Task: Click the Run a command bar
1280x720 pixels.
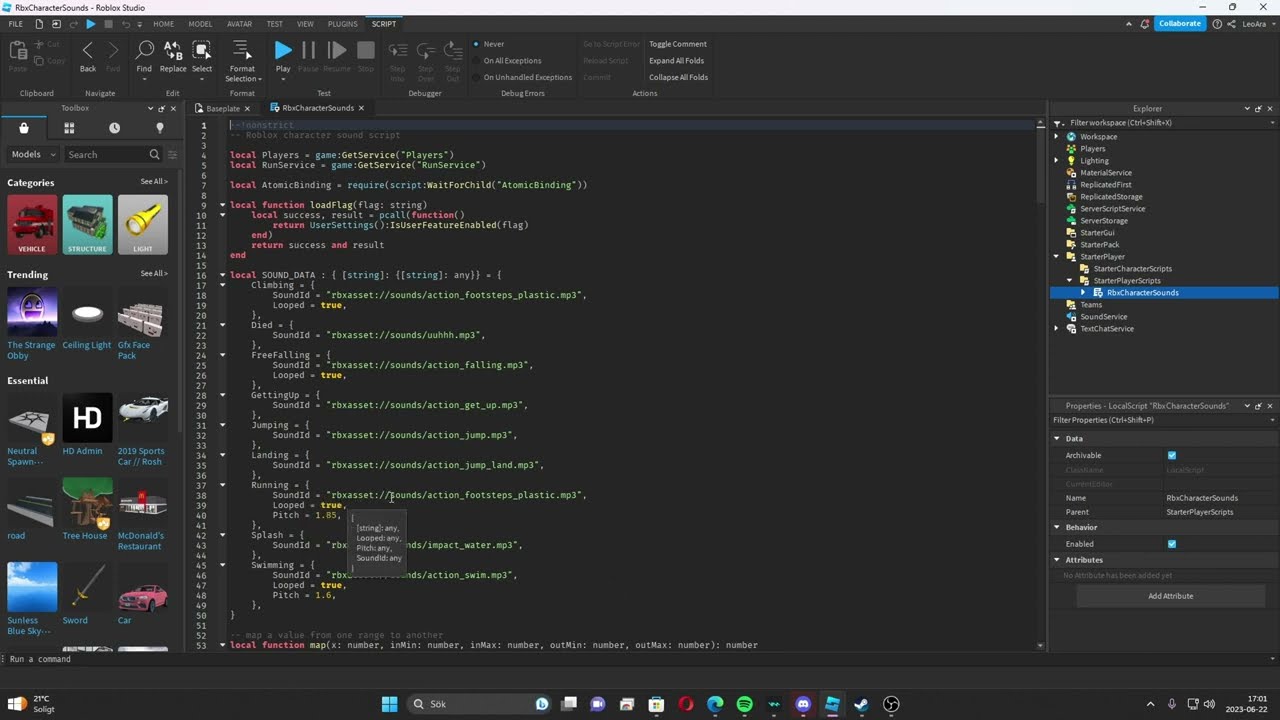Action: tap(640, 659)
